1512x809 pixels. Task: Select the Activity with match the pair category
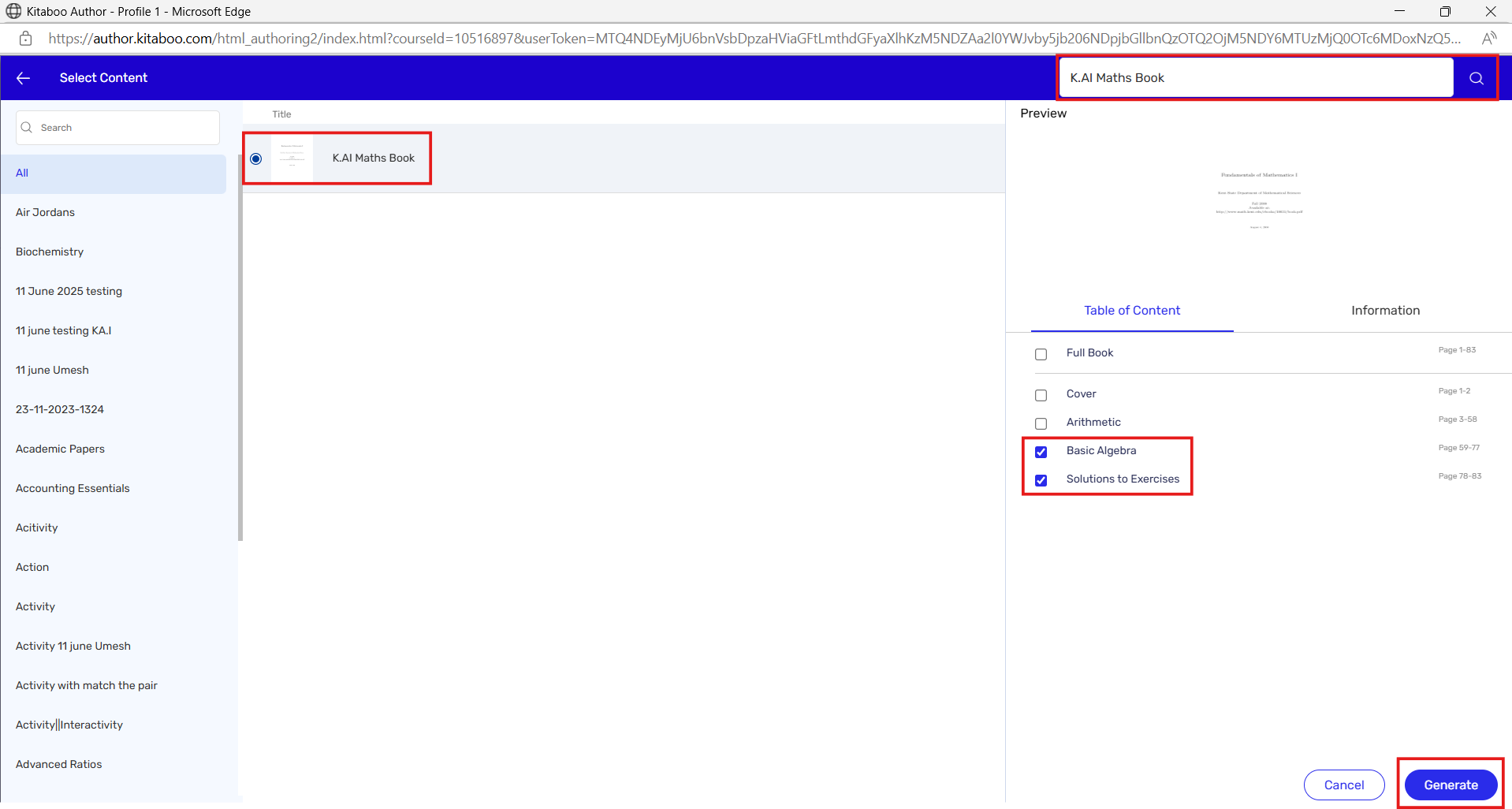(x=114, y=685)
